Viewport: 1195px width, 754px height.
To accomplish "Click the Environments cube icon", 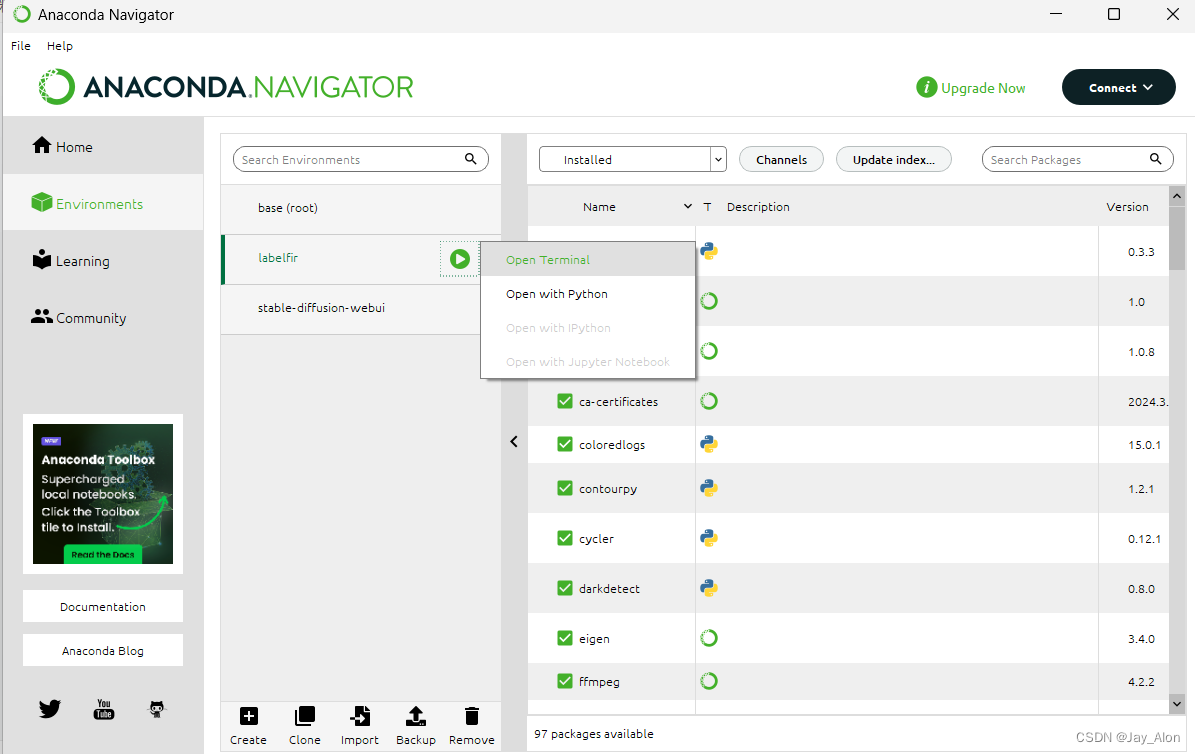I will 41,202.
